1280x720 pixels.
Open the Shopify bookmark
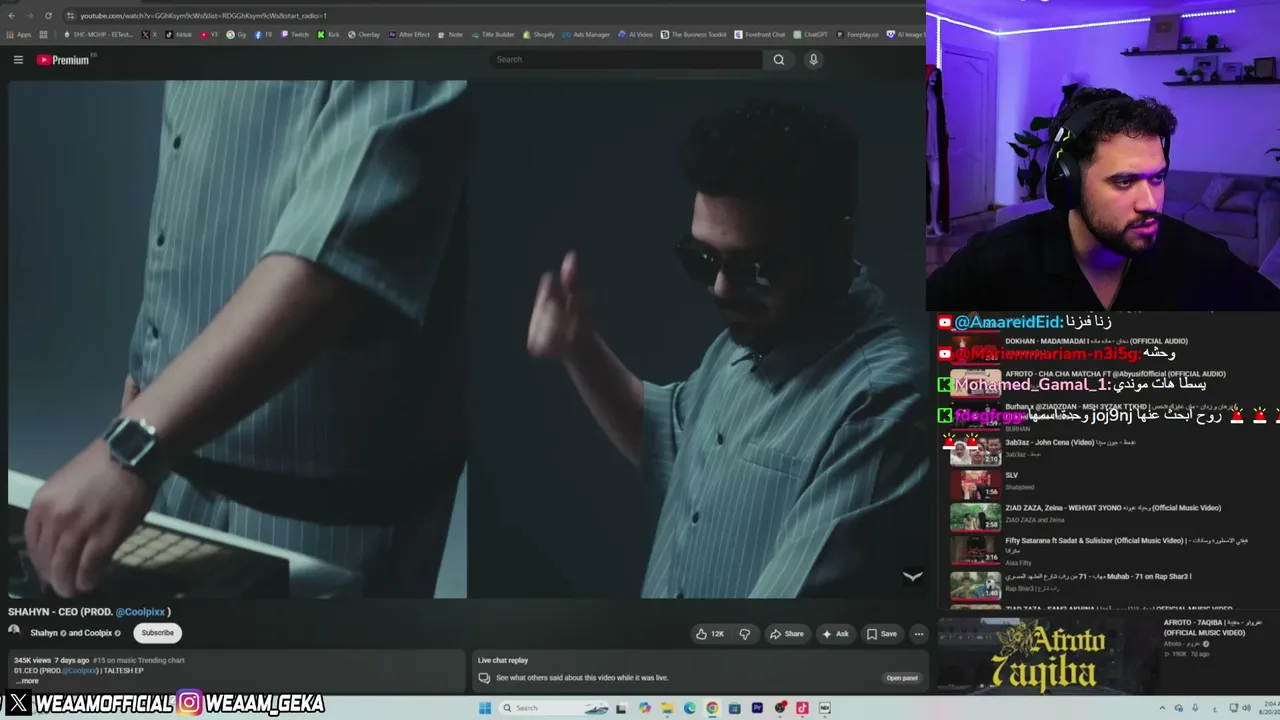tap(538, 35)
